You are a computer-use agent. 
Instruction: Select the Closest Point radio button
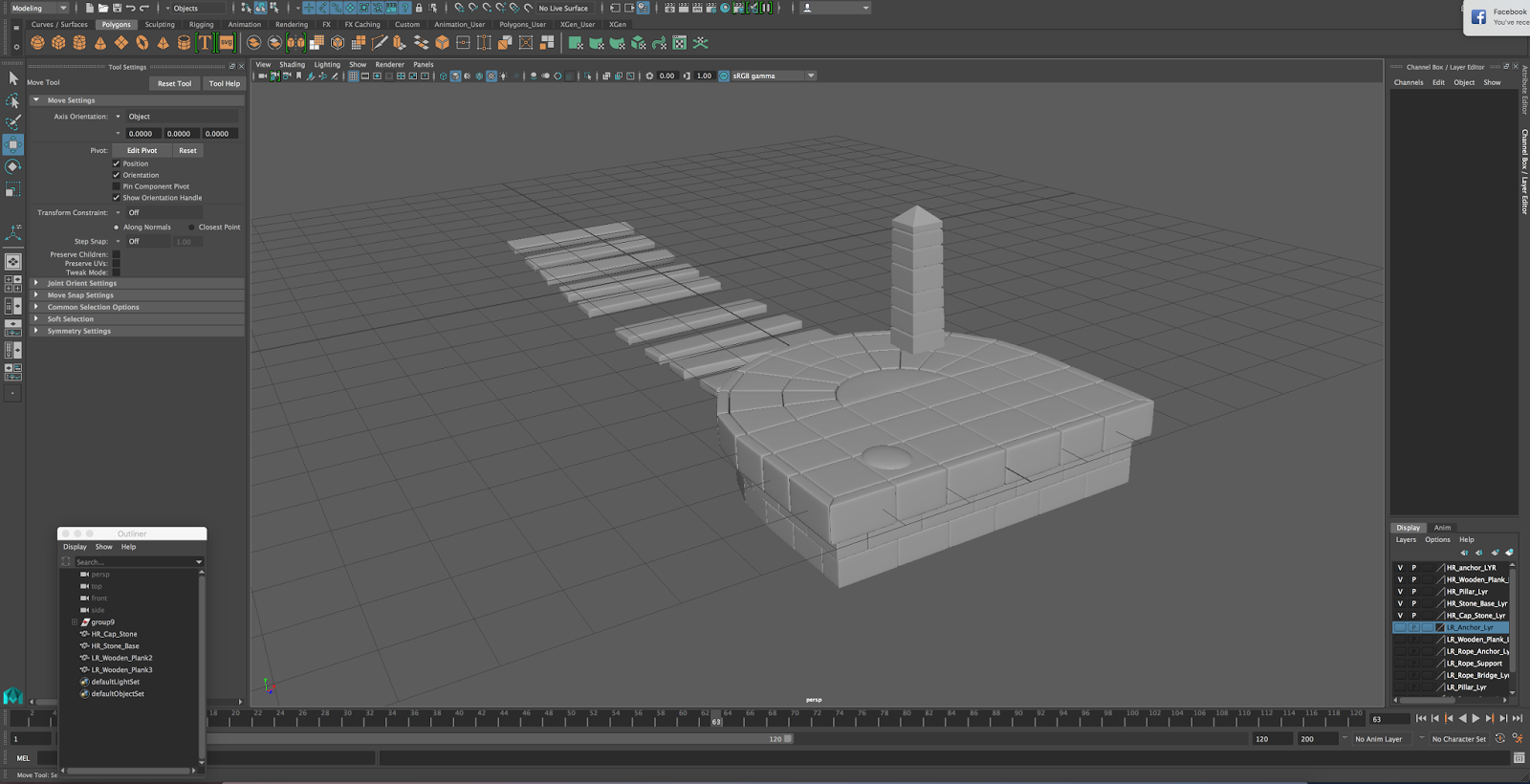point(191,228)
